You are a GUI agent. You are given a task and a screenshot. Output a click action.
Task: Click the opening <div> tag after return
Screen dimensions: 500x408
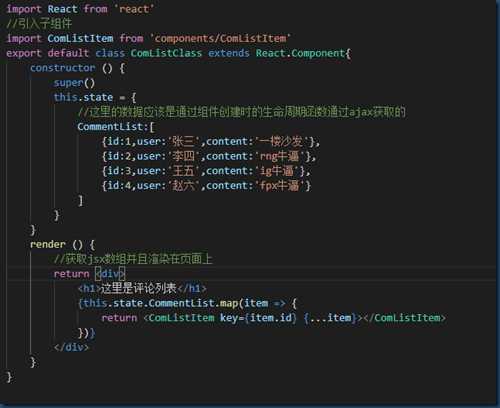[x=110, y=274]
